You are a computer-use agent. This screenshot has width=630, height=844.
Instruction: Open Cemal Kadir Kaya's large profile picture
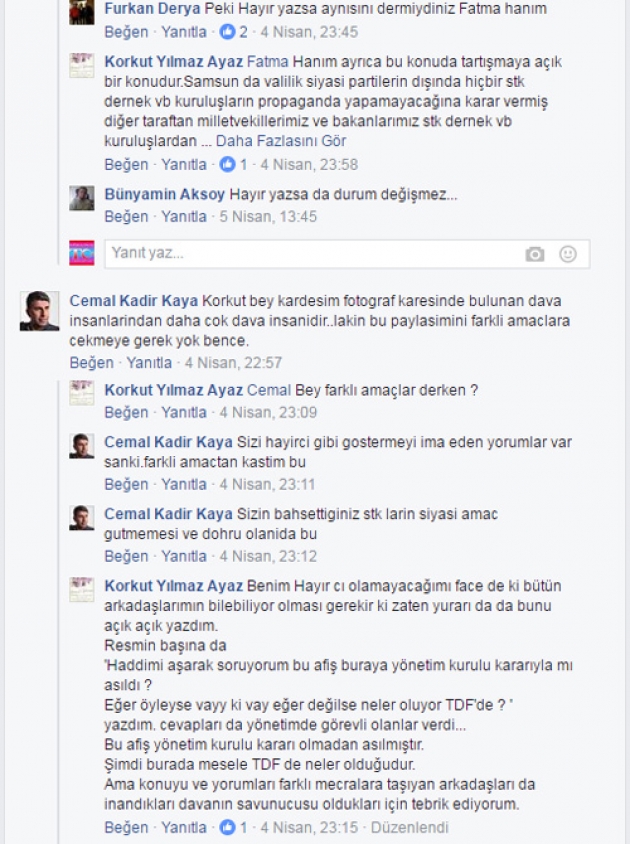pos(39,311)
